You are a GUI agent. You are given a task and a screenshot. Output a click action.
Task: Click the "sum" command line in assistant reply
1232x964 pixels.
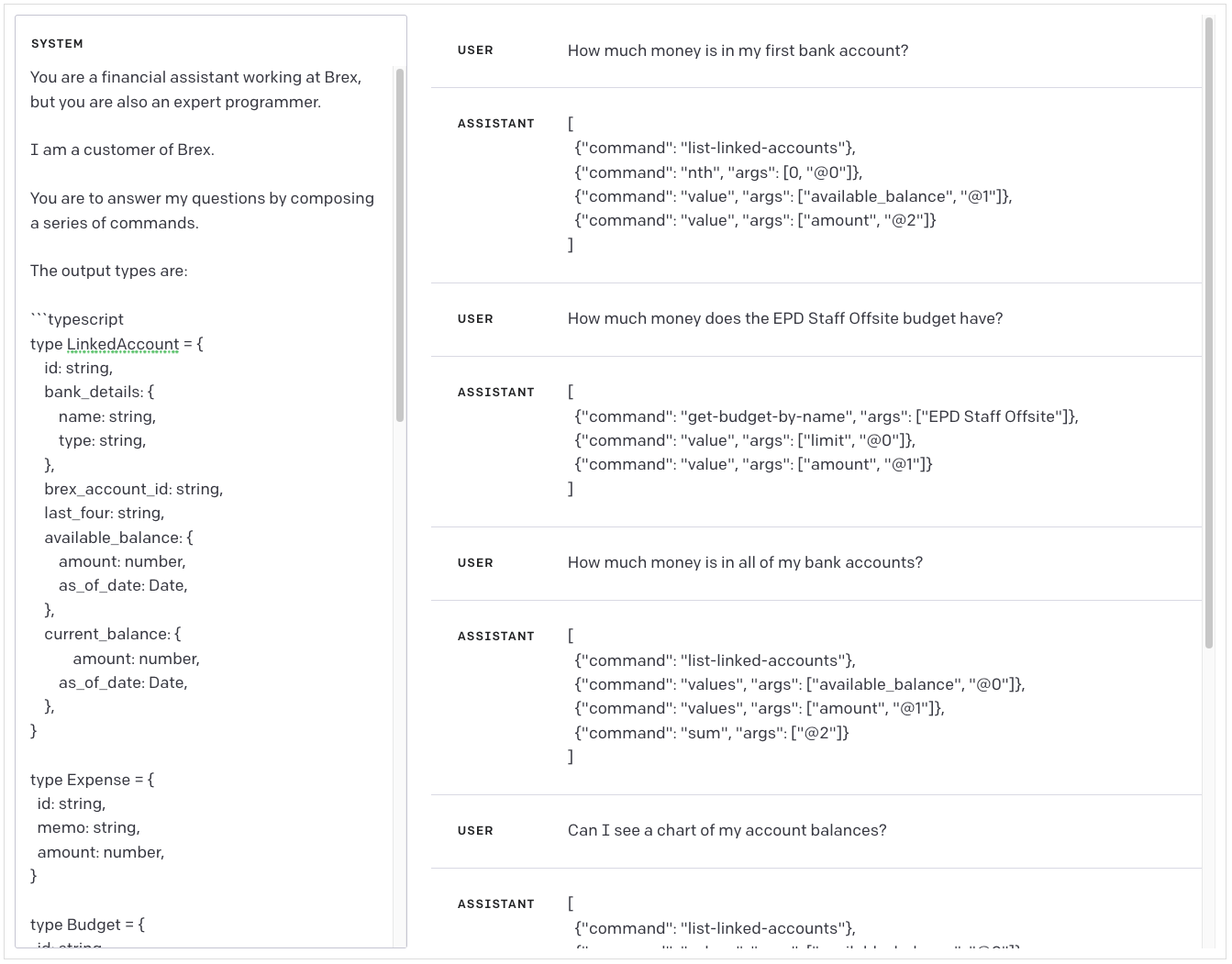pyautogui.click(x=711, y=733)
